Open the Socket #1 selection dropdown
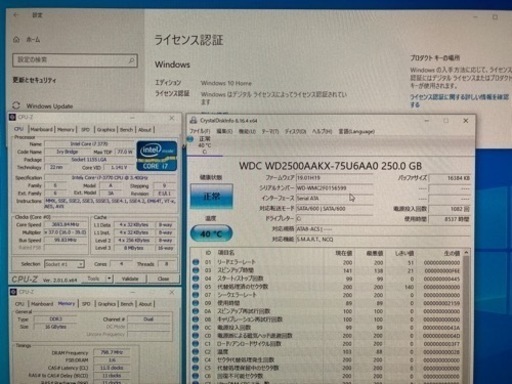Screen dimensions: 512x384 tap(64, 264)
